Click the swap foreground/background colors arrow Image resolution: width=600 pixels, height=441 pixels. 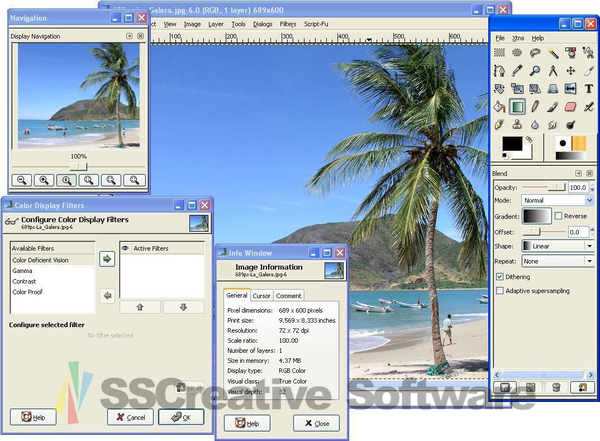click(529, 139)
